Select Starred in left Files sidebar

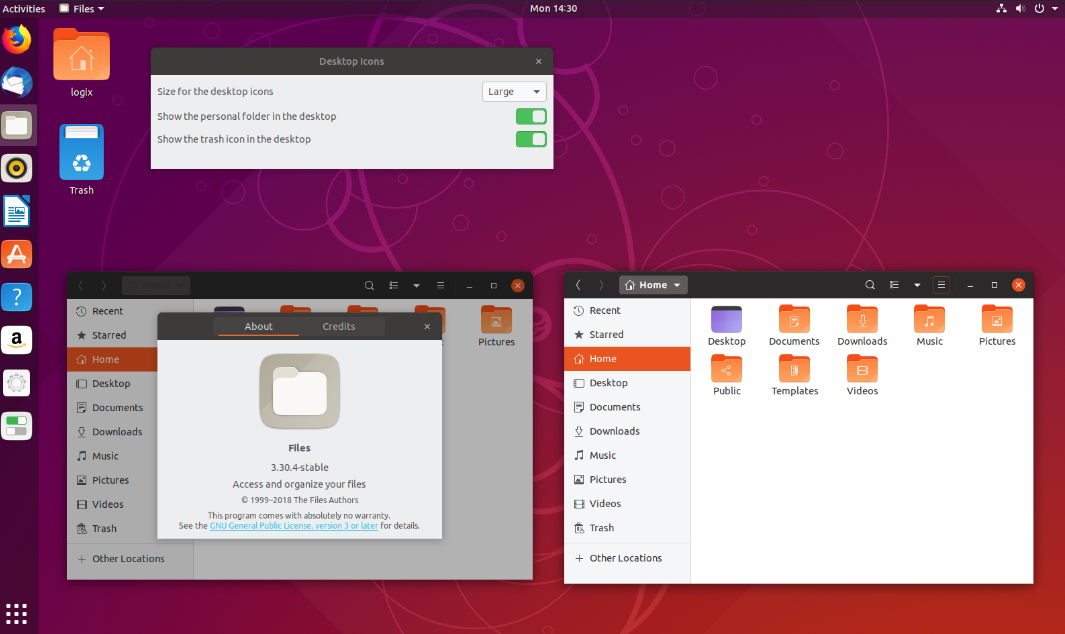(x=113, y=335)
